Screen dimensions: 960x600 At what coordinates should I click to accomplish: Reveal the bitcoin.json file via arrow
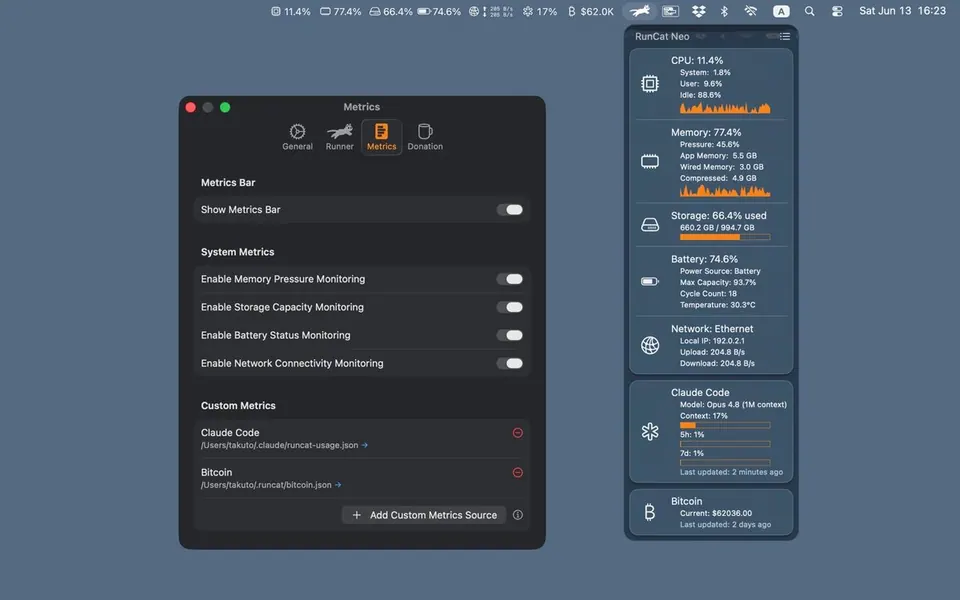(338, 485)
